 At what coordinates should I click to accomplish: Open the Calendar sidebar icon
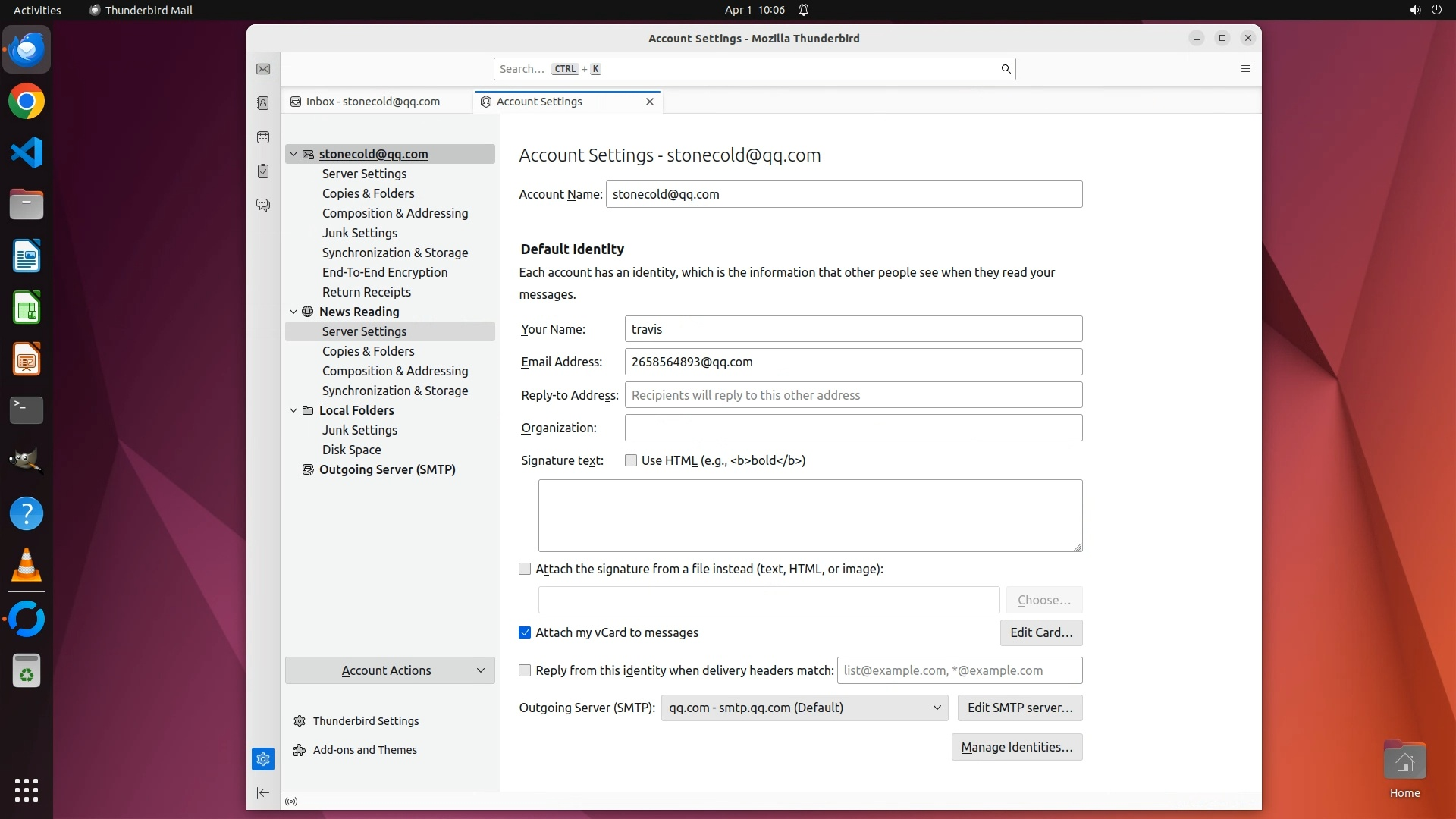tap(263, 137)
